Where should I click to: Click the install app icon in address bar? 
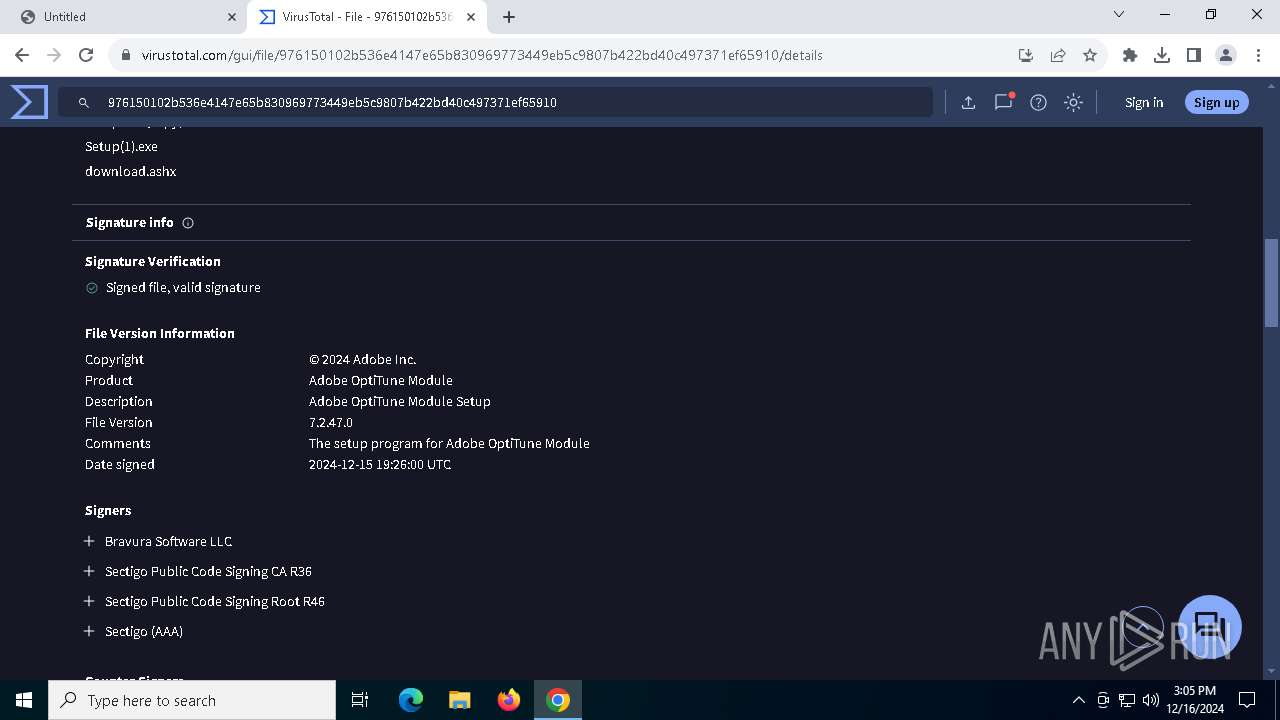pyautogui.click(x=1025, y=55)
